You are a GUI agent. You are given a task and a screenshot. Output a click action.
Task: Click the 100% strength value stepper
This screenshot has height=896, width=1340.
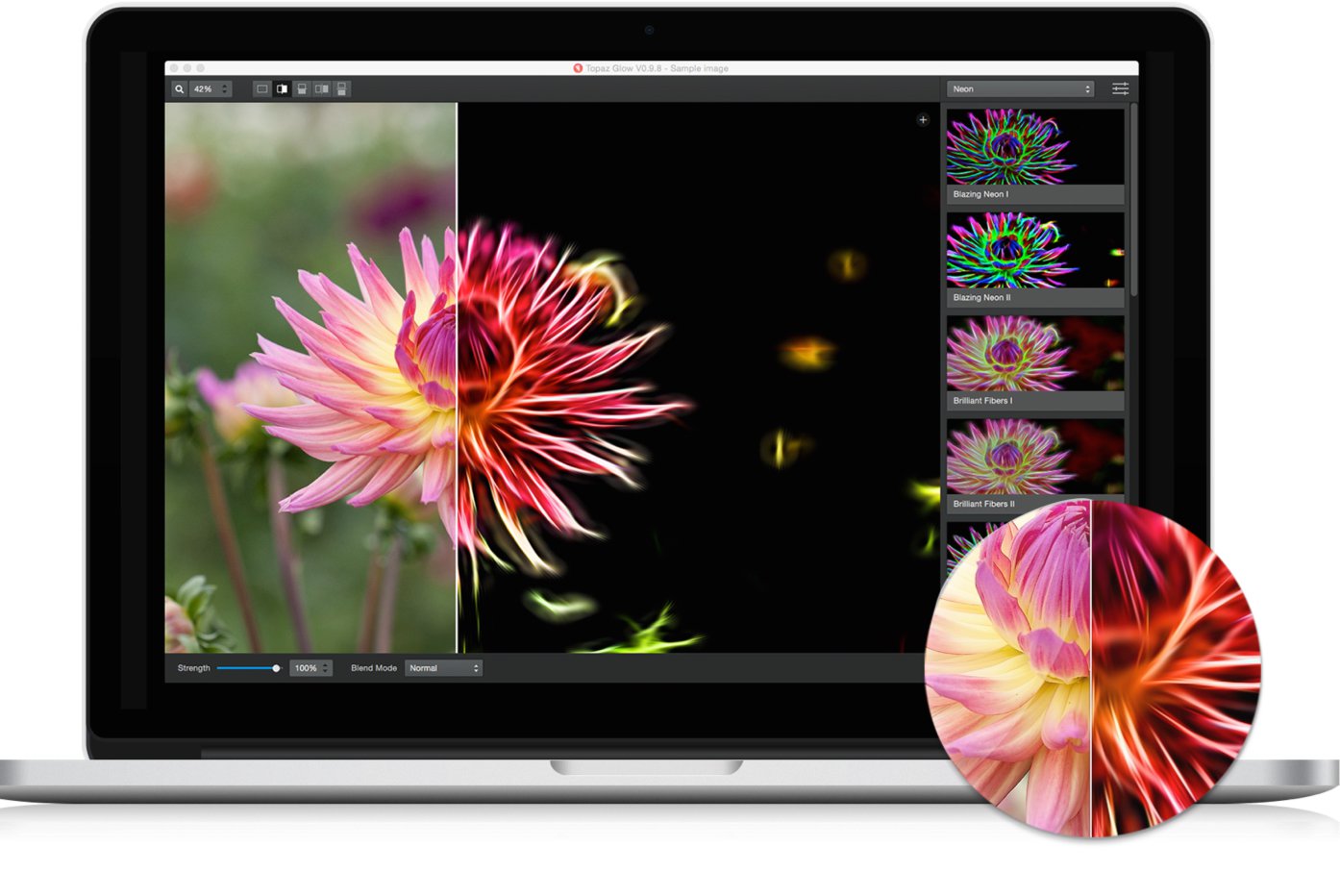[x=312, y=668]
